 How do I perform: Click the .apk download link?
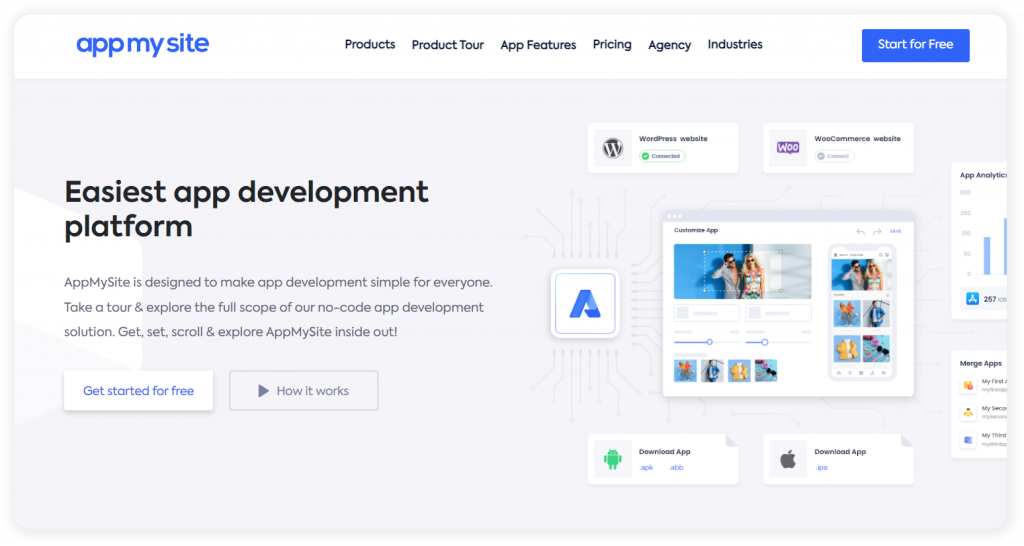tap(646, 467)
